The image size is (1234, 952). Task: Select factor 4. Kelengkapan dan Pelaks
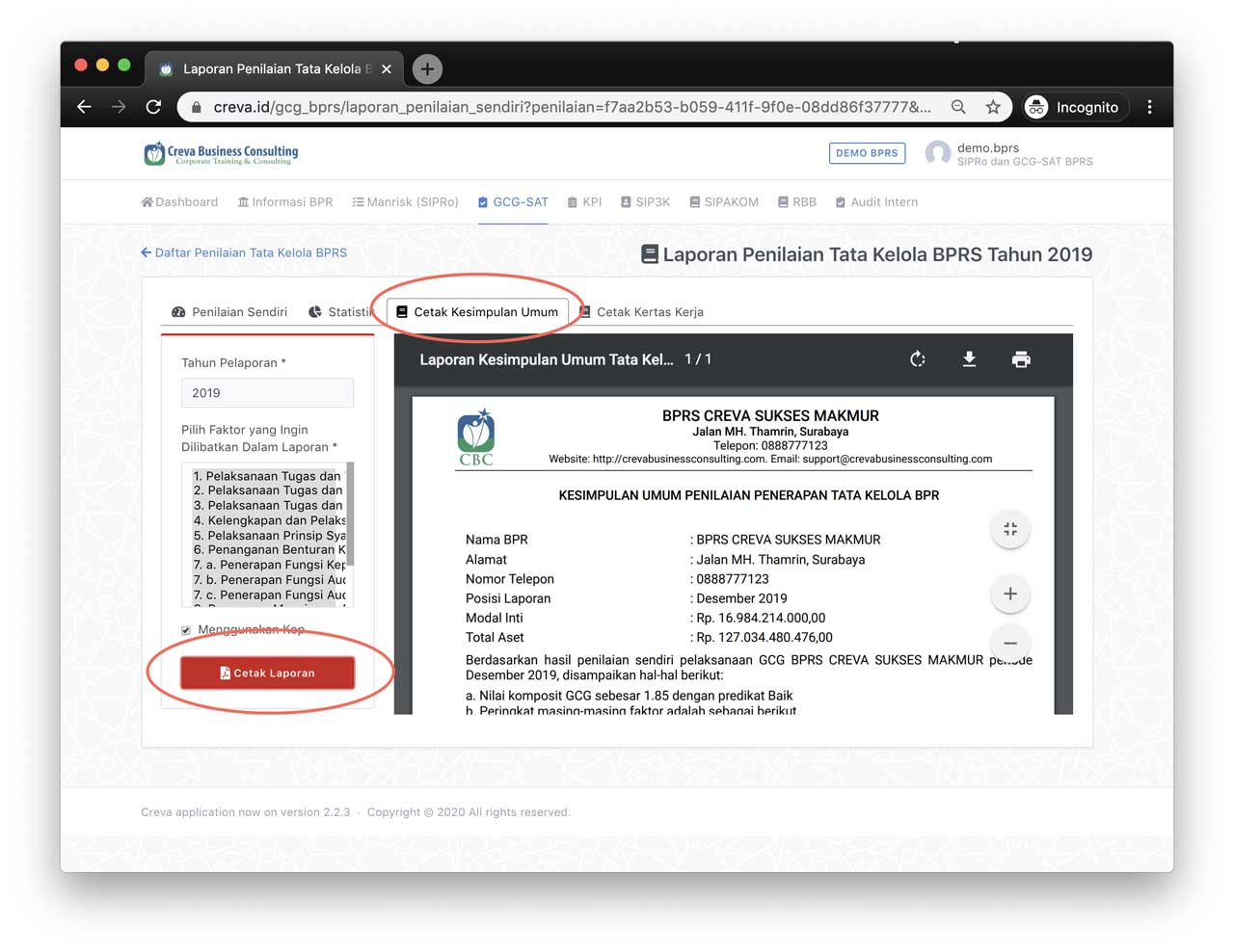coord(268,520)
